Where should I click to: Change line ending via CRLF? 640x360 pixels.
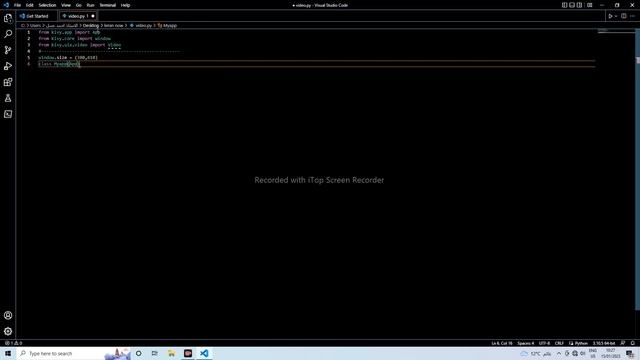559,343
